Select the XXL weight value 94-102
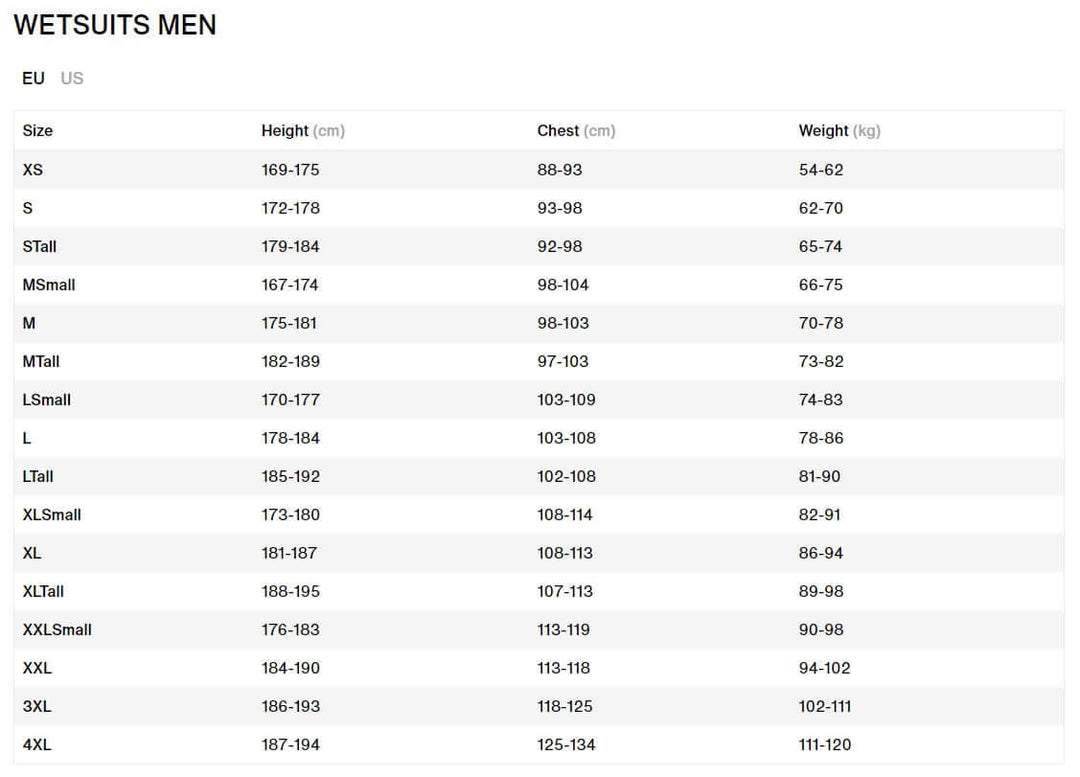Image resolution: width=1080 pixels, height=777 pixels. 824,668
